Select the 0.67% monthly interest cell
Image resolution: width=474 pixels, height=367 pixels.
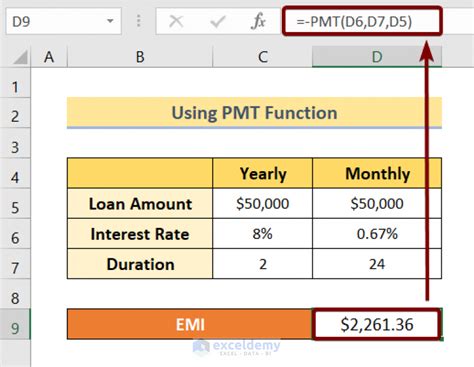point(377,234)
